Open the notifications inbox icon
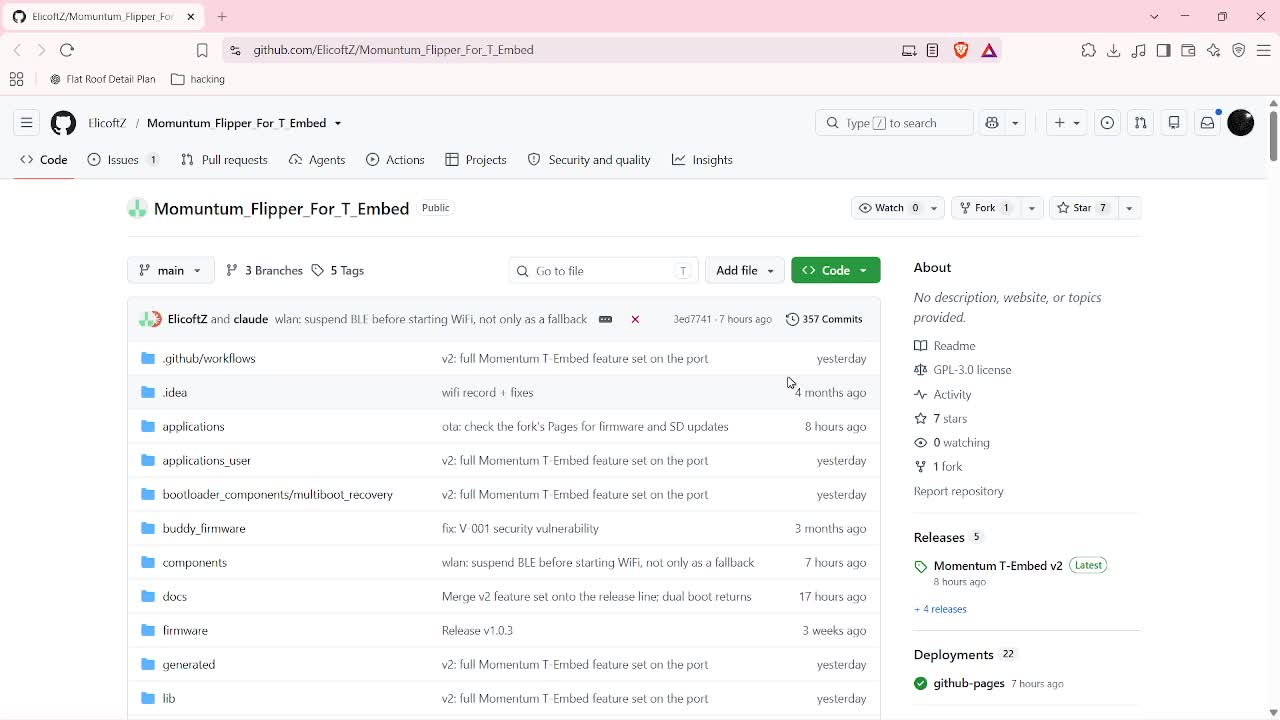This screenshot has width=1280, height=720. pyautogui.click(x=1208, y=123)
